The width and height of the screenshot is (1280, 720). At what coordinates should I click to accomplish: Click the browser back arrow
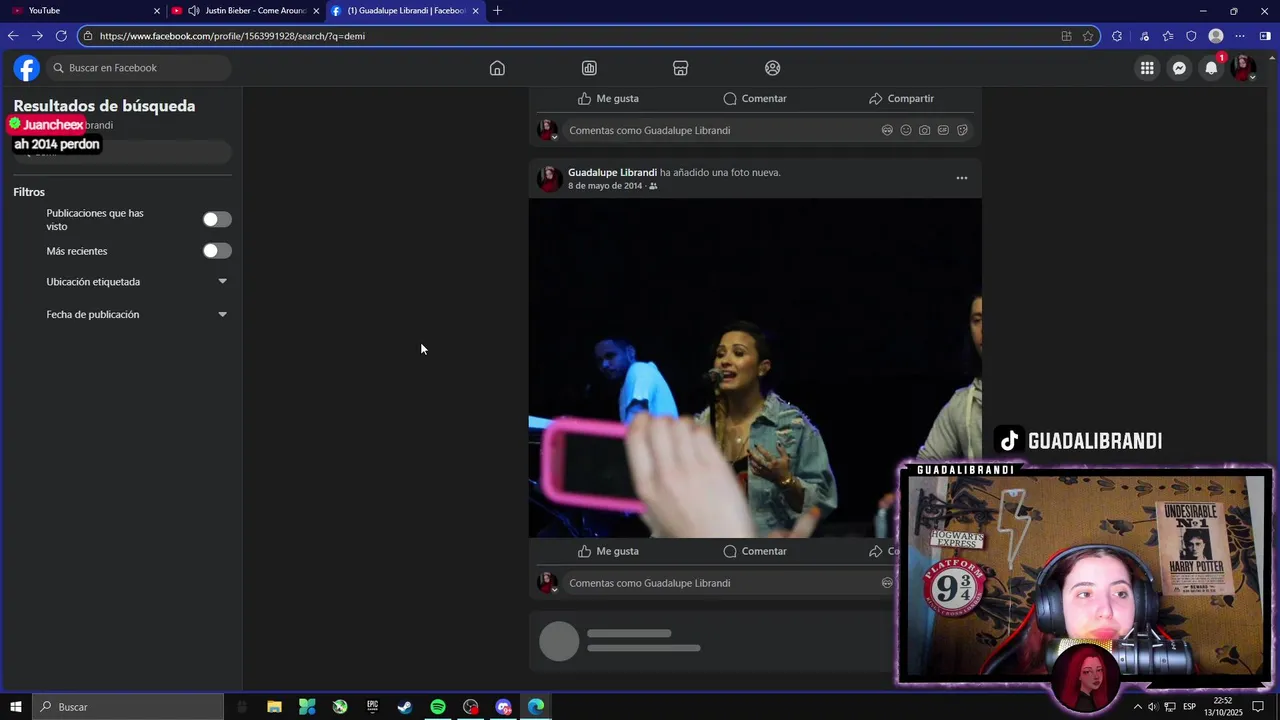coord(13,36)
